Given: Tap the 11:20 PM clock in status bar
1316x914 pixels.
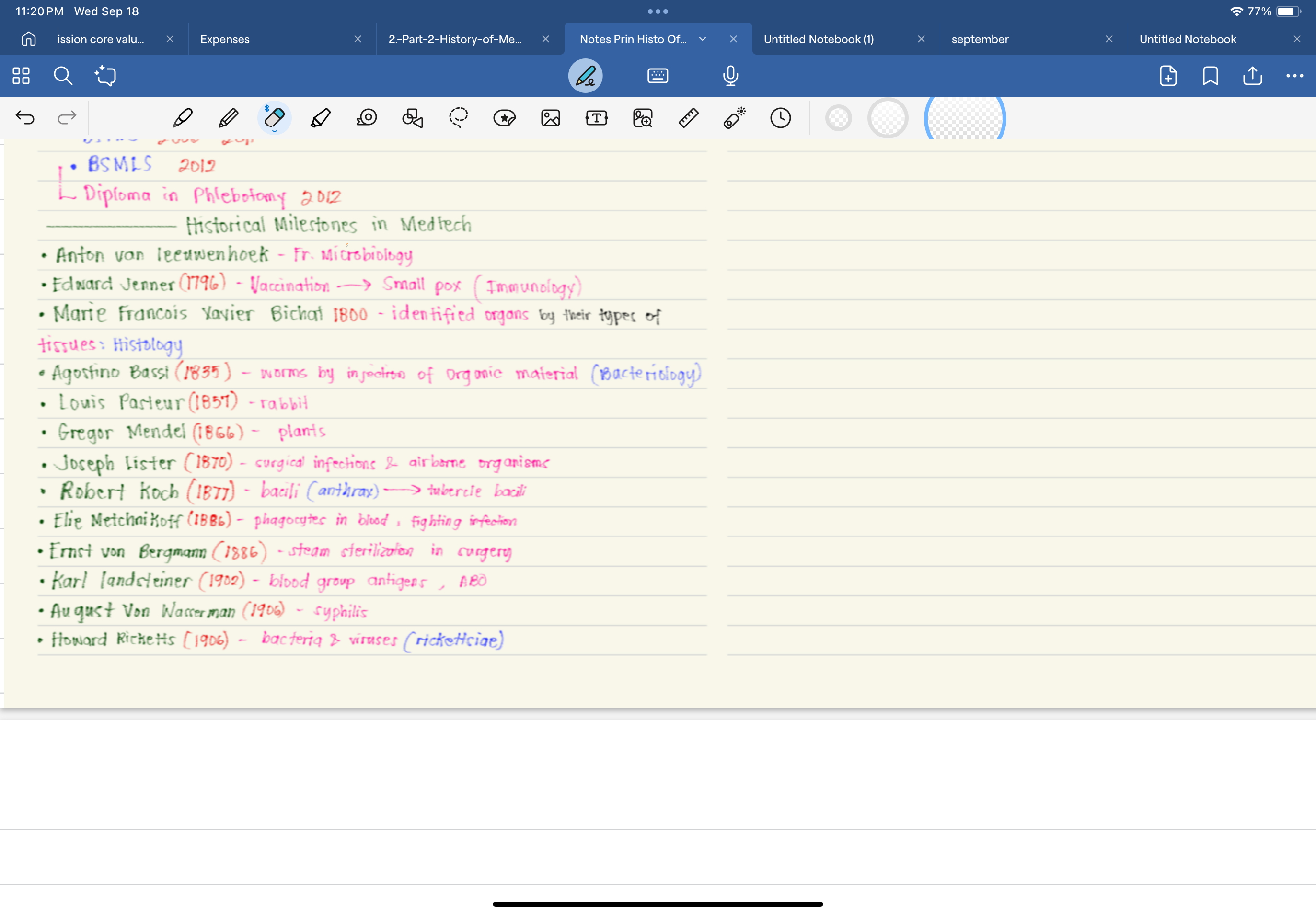Looking at the screenshot, I should tap(39, 11).
